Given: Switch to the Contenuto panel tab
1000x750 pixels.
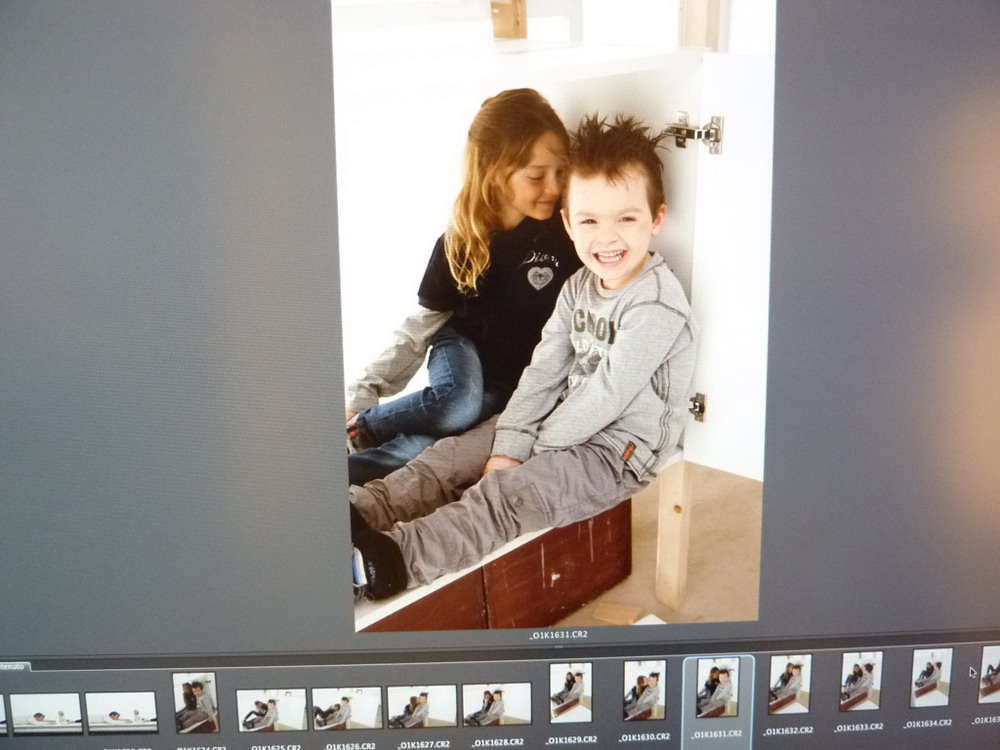Looking at the screenshot, I should [x=14, y=666].
